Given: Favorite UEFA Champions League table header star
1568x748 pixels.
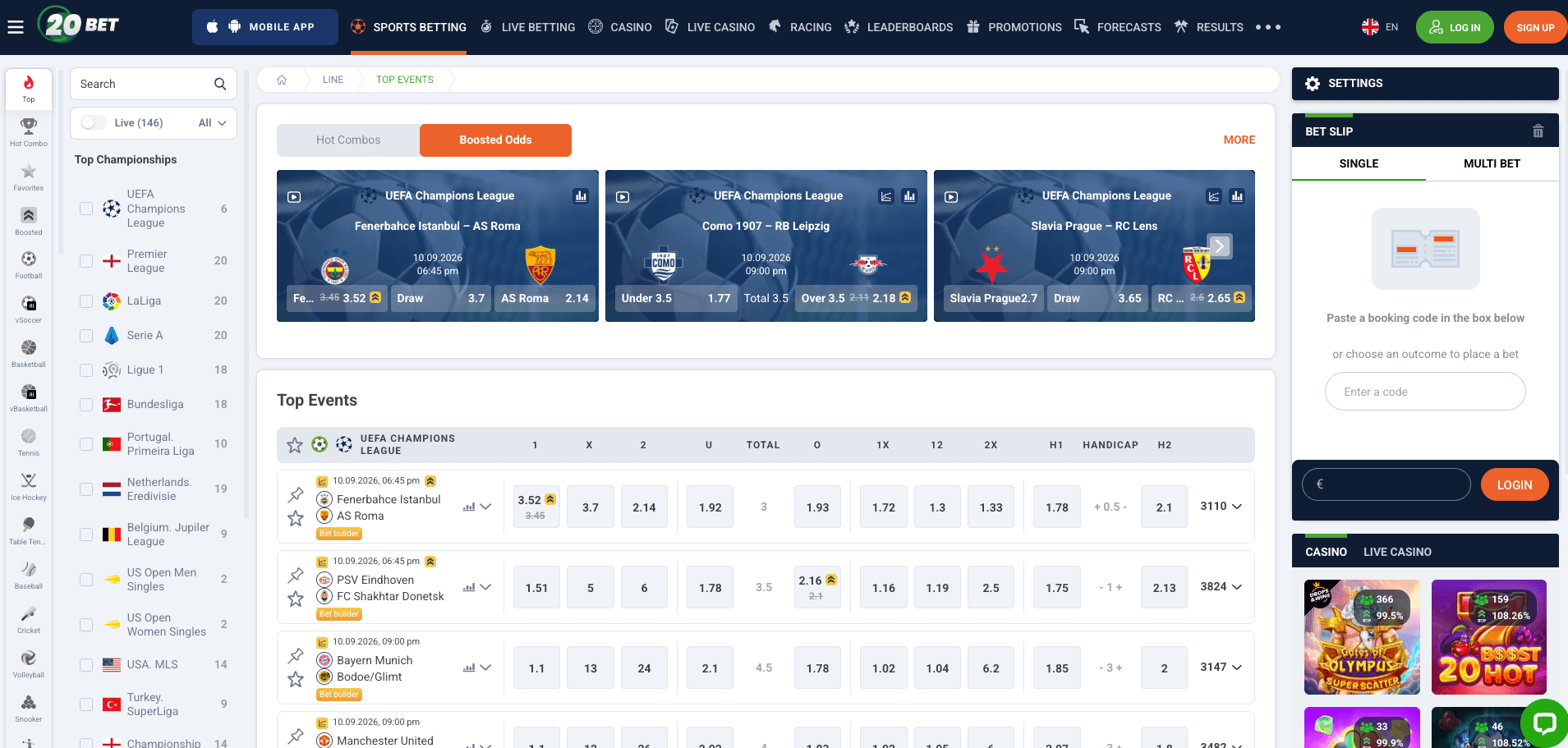Looking at the screenshot, I should (295, 445).
